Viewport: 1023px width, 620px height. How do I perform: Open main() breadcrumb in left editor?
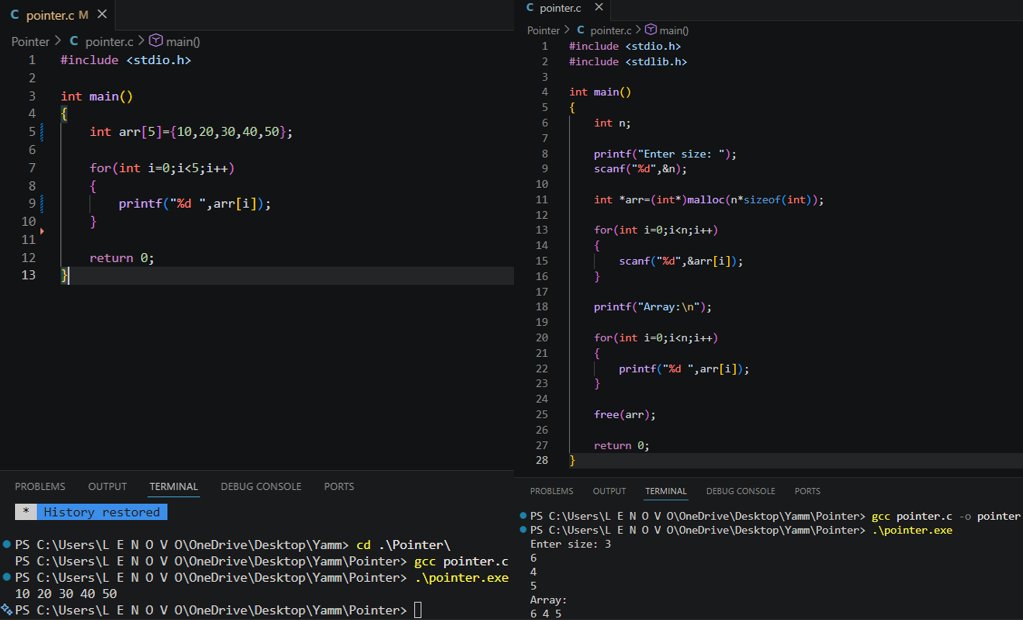tap(183, 41)
